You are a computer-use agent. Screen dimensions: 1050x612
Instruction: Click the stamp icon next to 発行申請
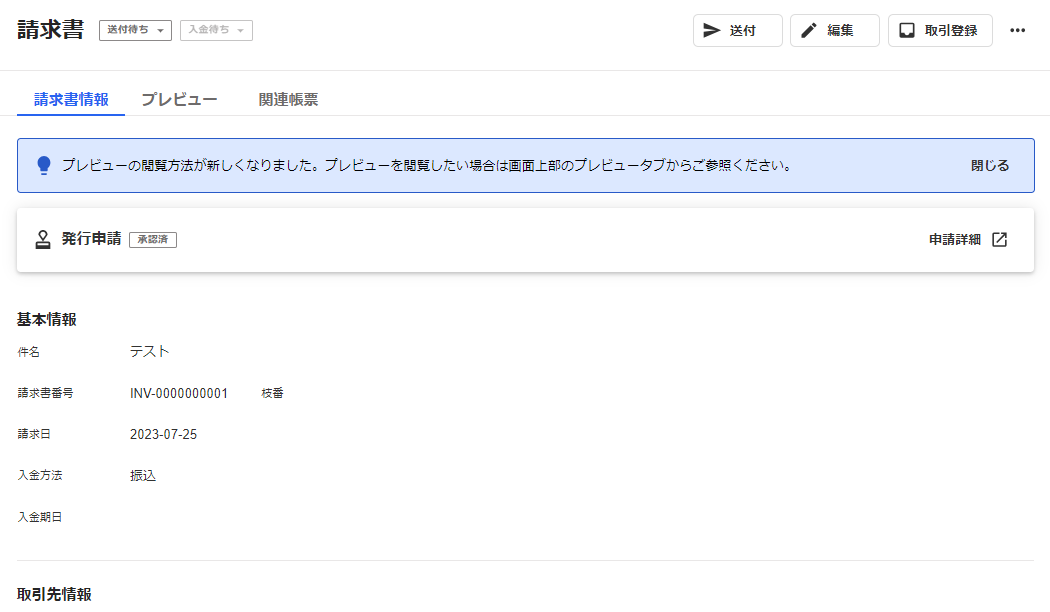point(43,239)
